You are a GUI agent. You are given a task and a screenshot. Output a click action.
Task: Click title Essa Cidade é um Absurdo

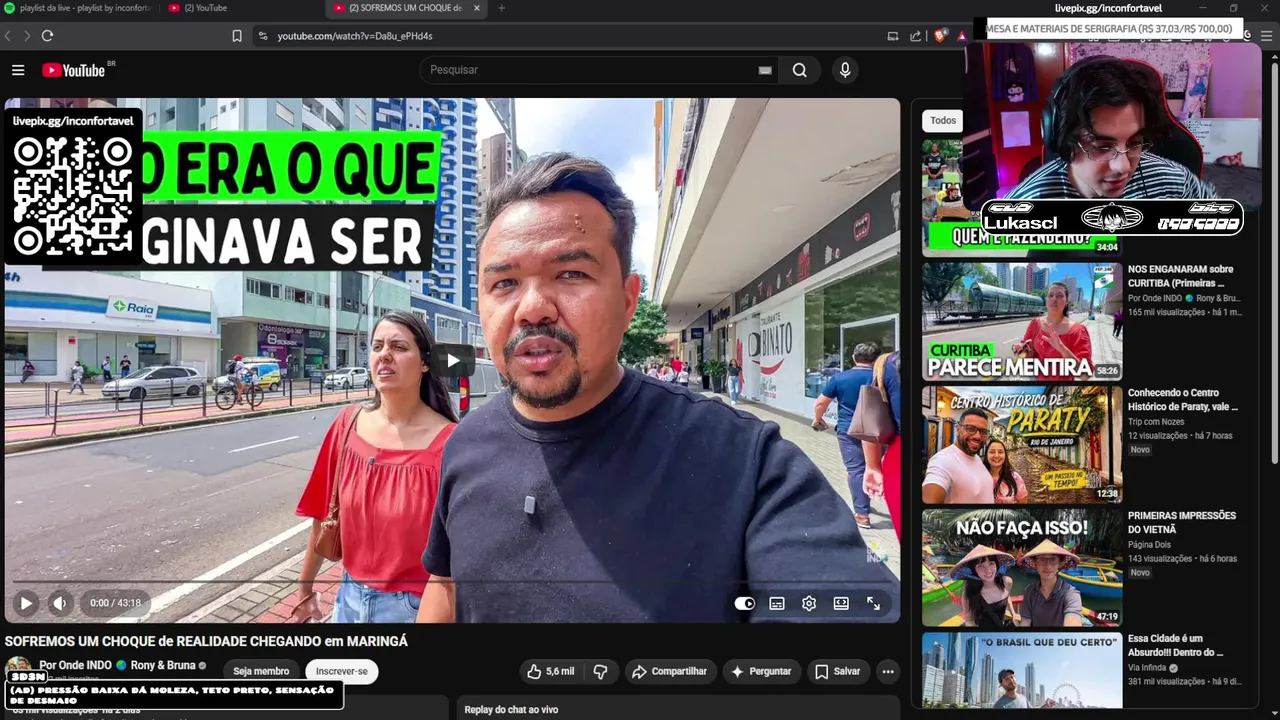(1176, 645)
